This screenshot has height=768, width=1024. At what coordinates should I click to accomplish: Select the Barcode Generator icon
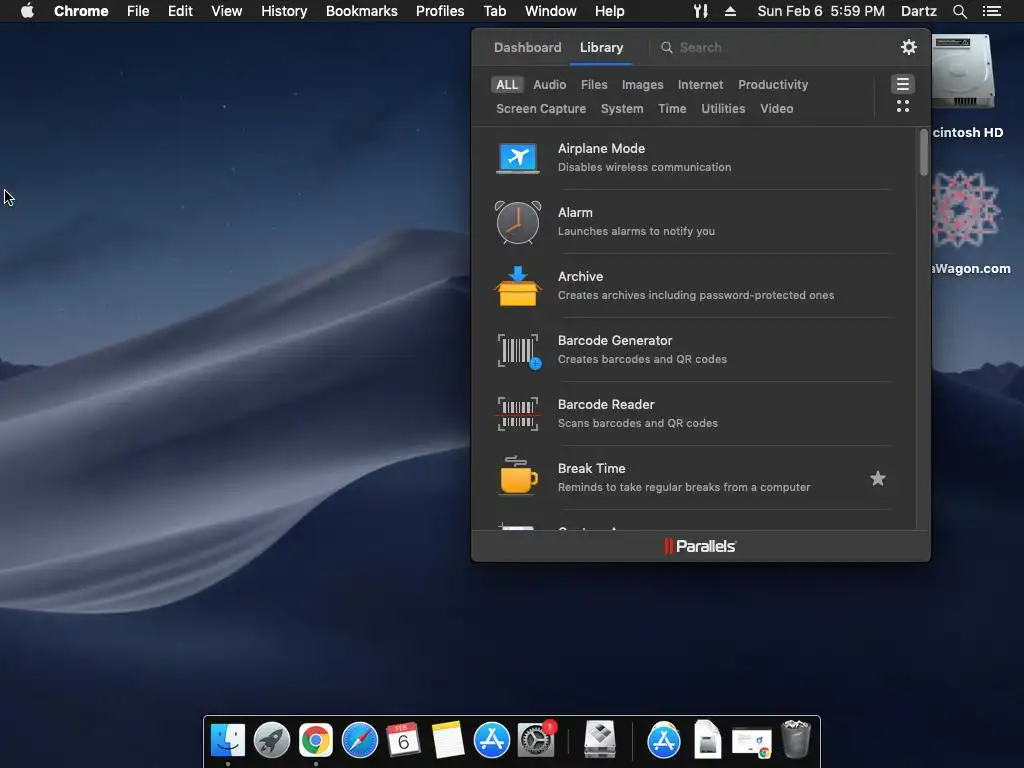(x=519, y=351)
